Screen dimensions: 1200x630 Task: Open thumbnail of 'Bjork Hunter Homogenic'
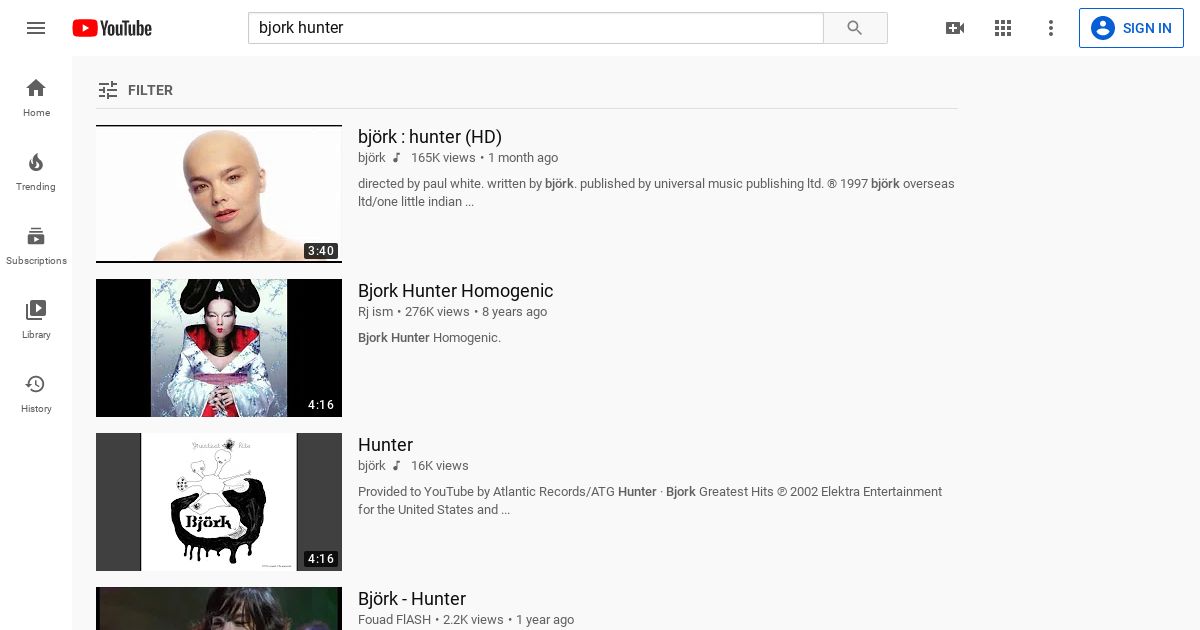tap(219, 348)
